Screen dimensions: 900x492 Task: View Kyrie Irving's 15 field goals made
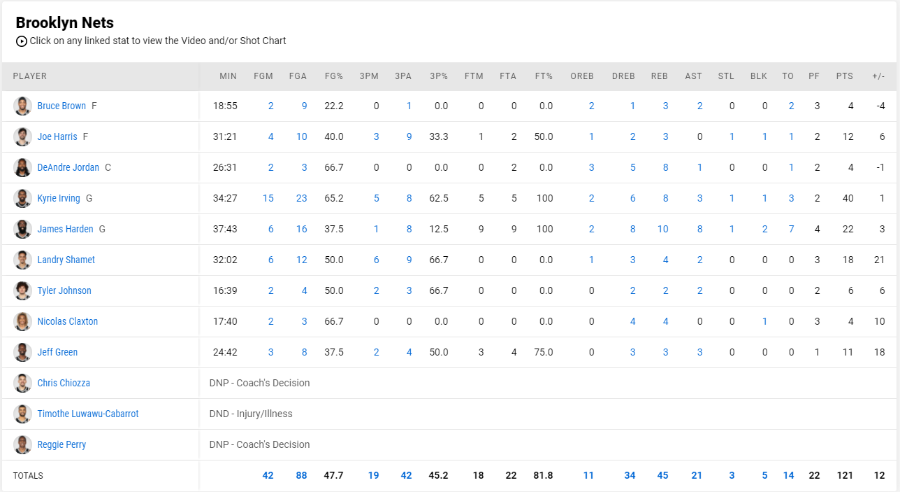tap(268, 198)
